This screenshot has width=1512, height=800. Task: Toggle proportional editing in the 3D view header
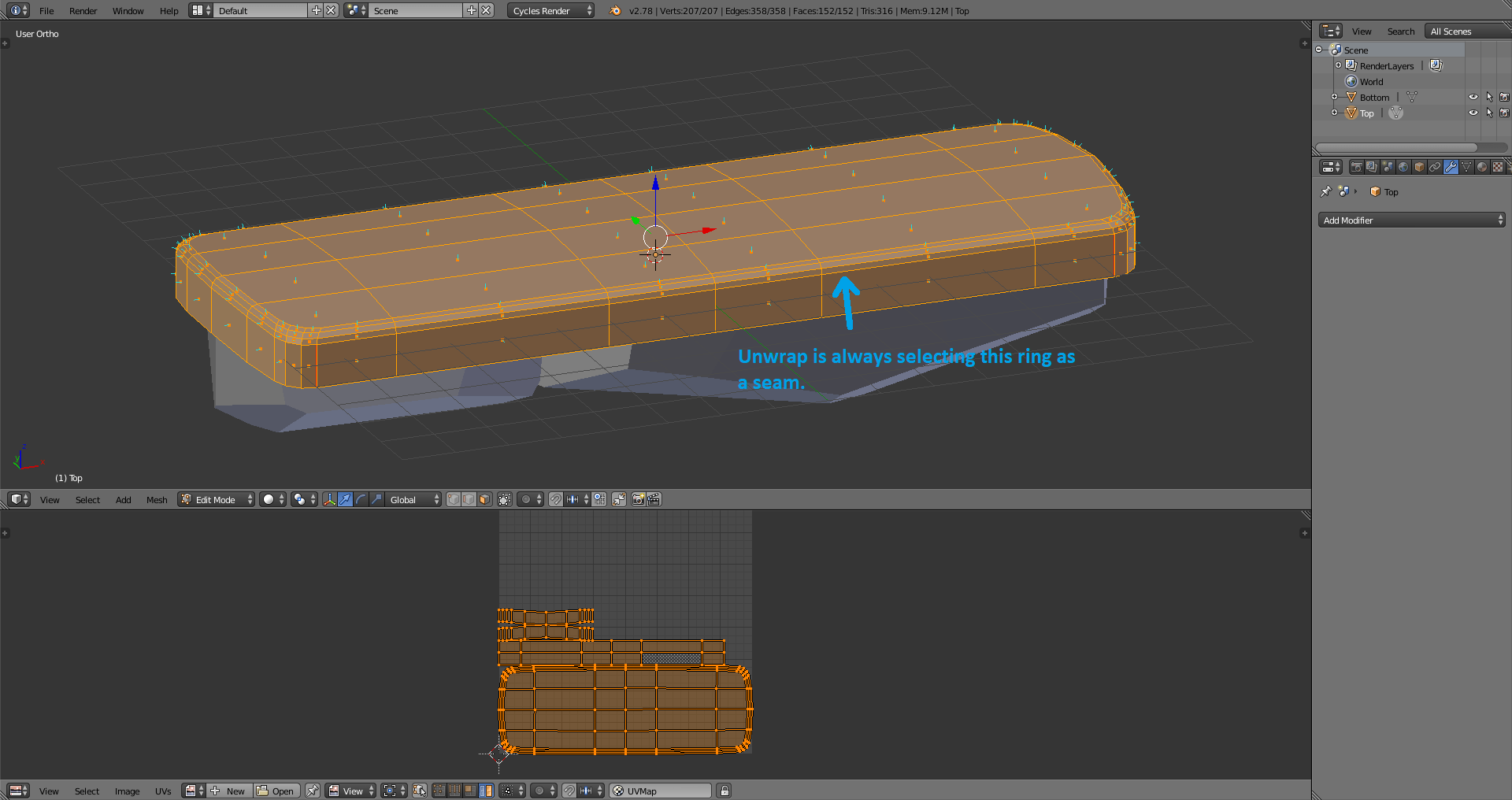coord(526,499)
